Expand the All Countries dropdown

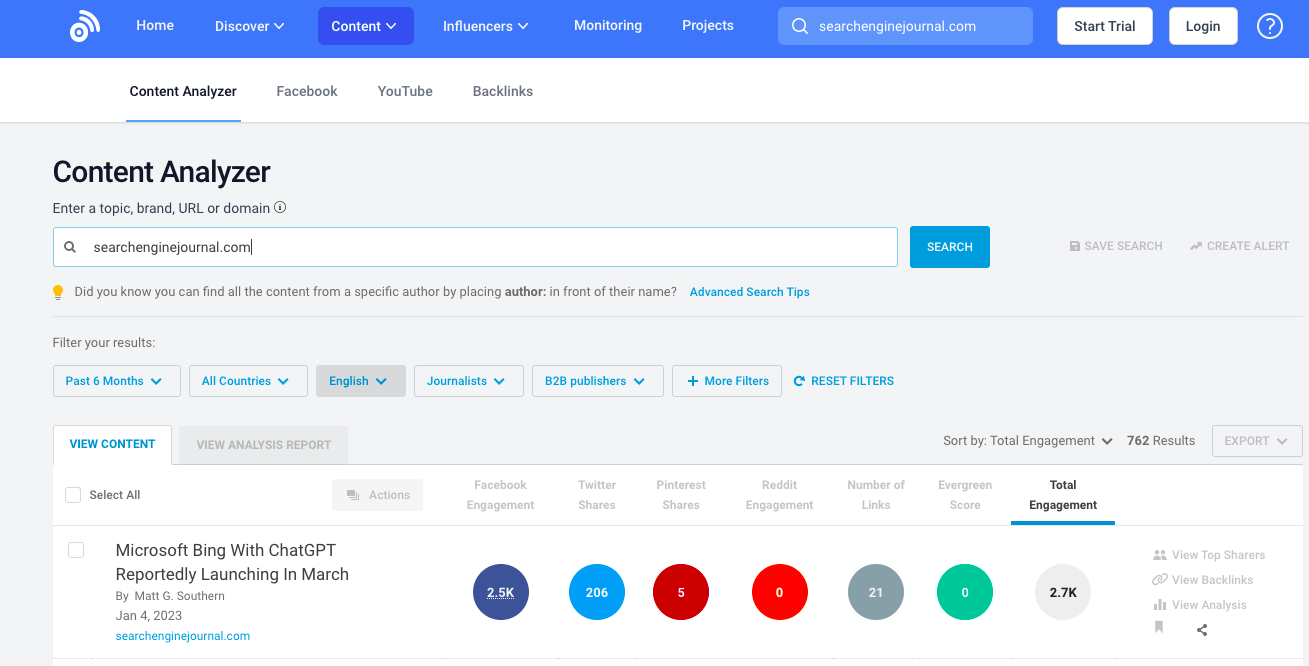coord(247,380)
